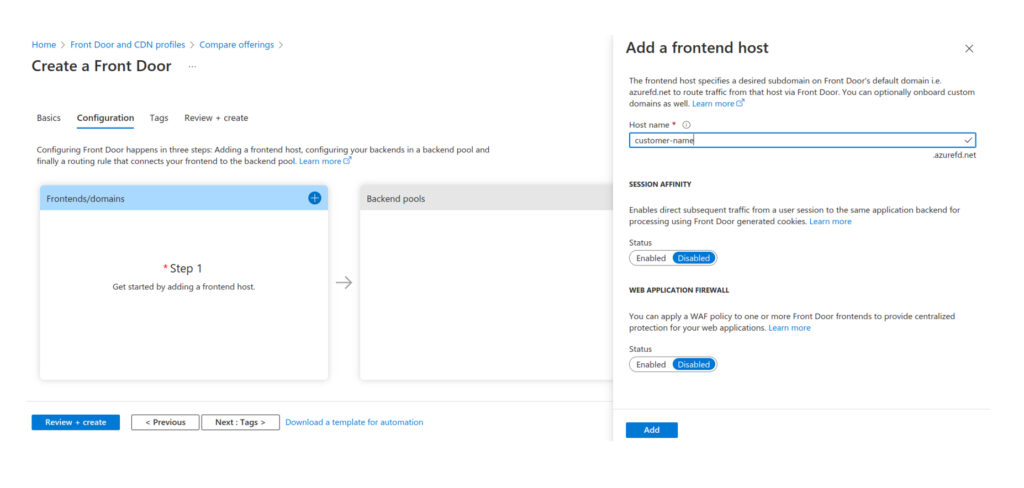
Task: Click the plus icon in Frontends/domains
Action: (314, 198)
